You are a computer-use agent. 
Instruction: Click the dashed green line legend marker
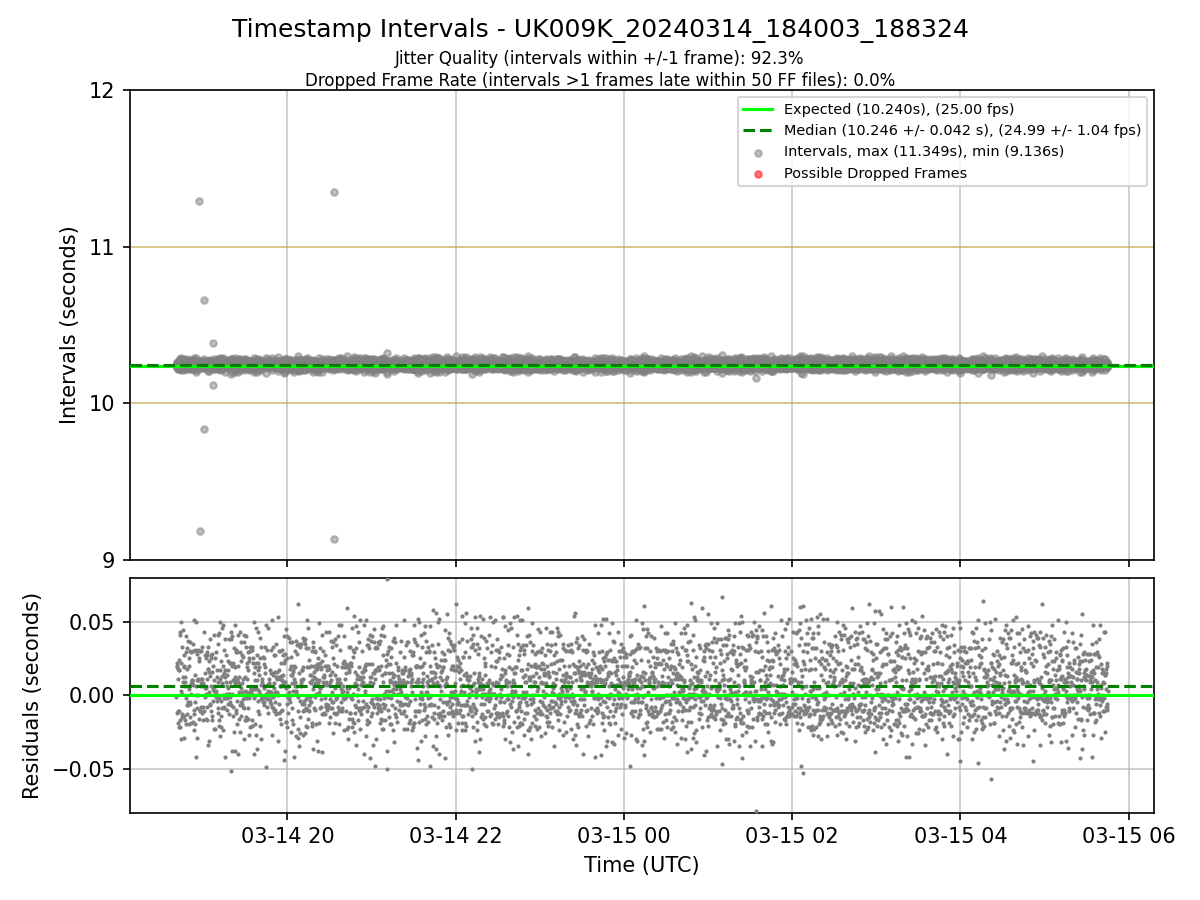(x=758, y=131)
